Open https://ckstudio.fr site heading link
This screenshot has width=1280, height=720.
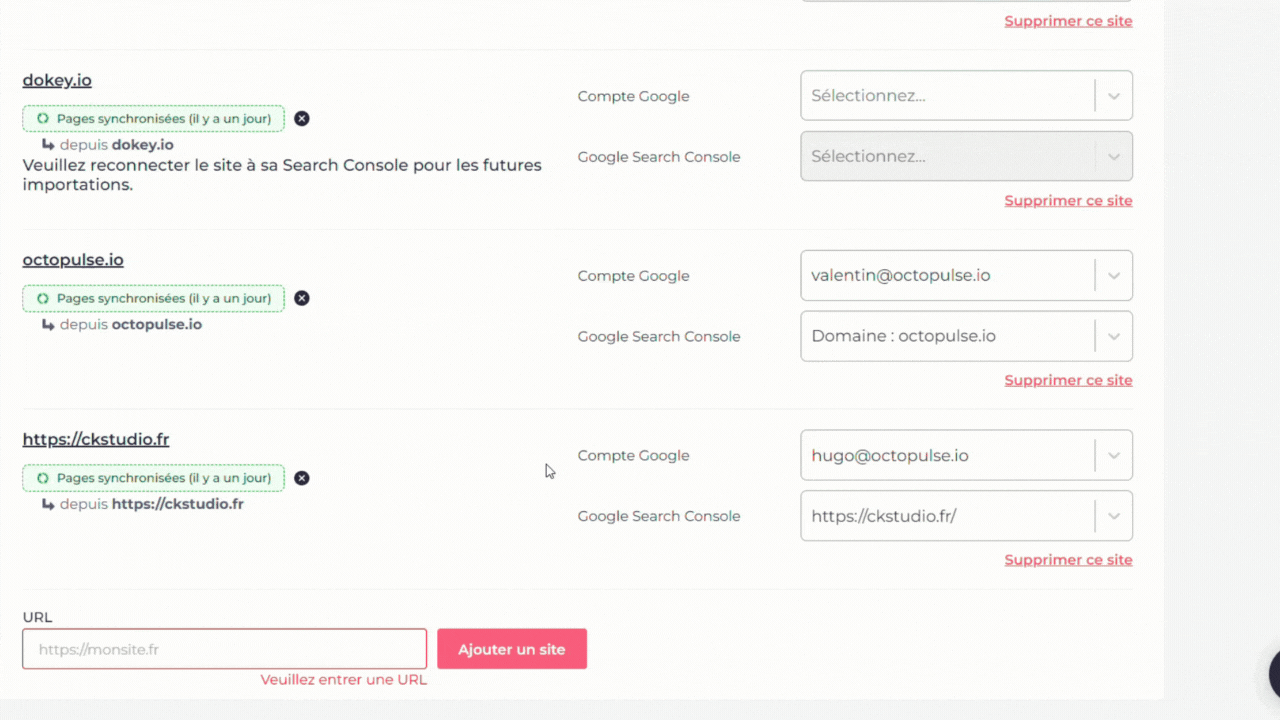click(x=96, y=439)
